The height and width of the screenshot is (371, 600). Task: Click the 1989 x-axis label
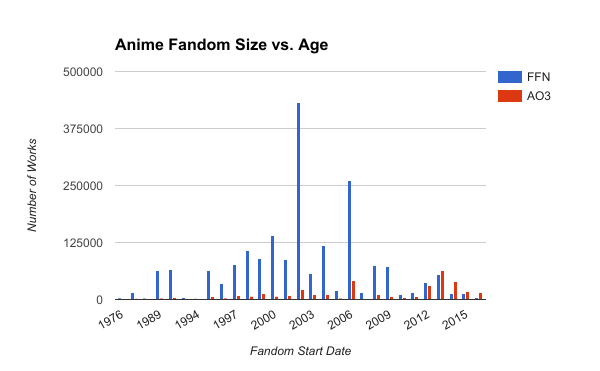pos(149,320)
